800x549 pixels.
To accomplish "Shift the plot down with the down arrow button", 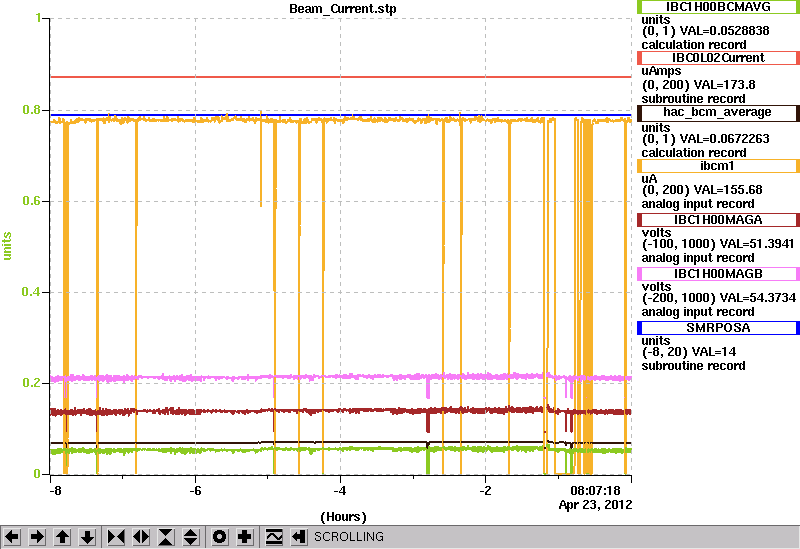I will (87, 537).
